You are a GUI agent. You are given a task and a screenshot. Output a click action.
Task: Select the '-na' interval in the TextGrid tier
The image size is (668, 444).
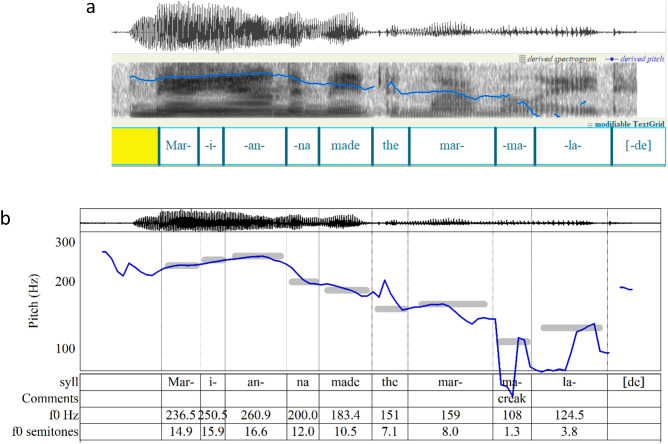[x=302, y=146]
